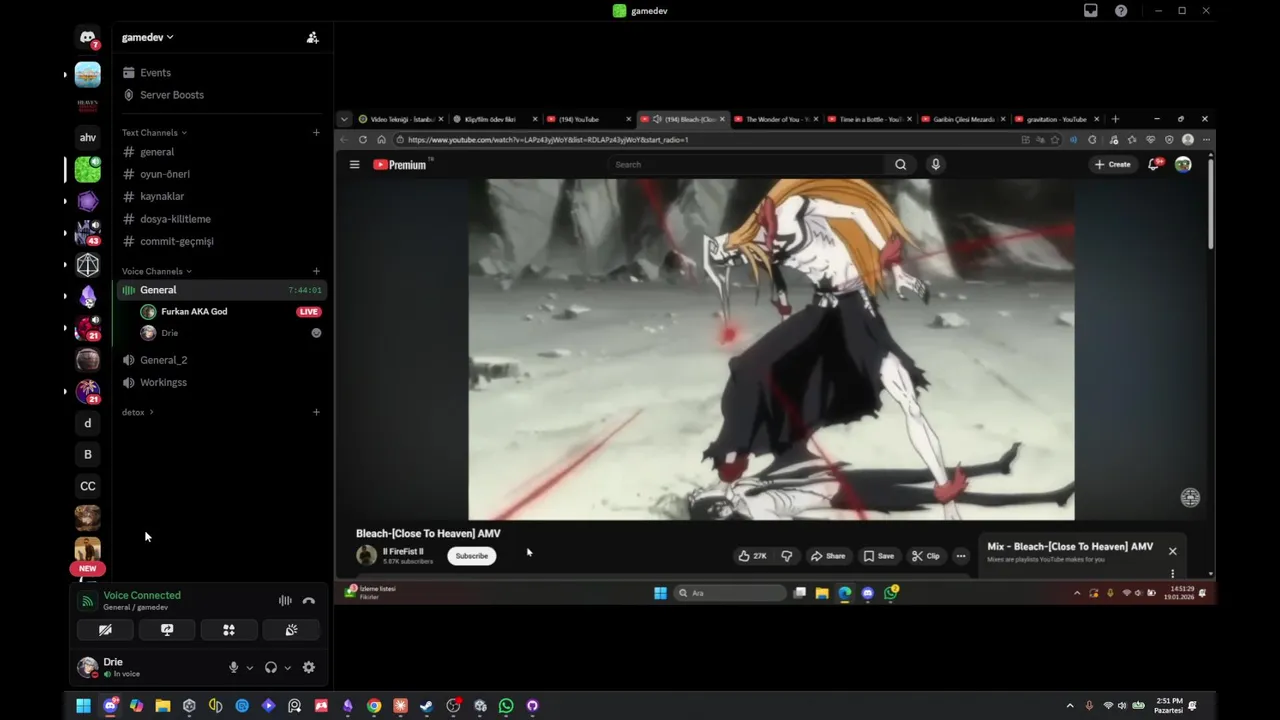Open YouTube notifications bell in stream
The width and height of the screenshot is (1280, 720).
(1154, 165)
